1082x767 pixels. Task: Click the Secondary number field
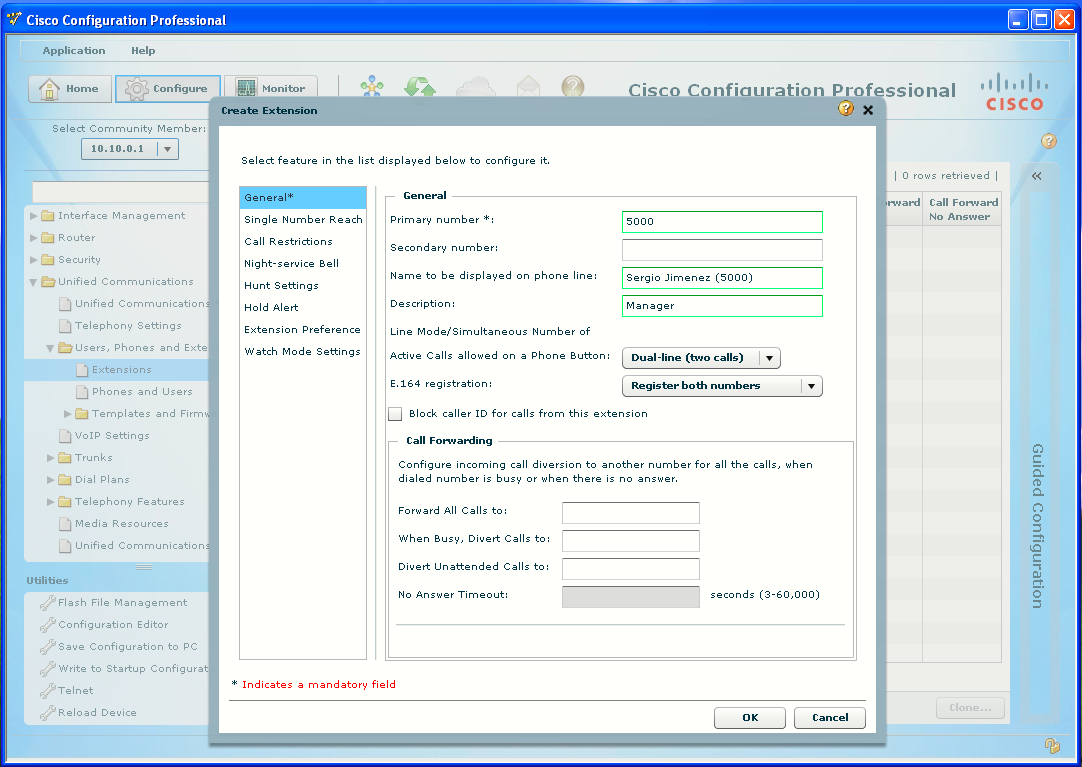(722, 250)
